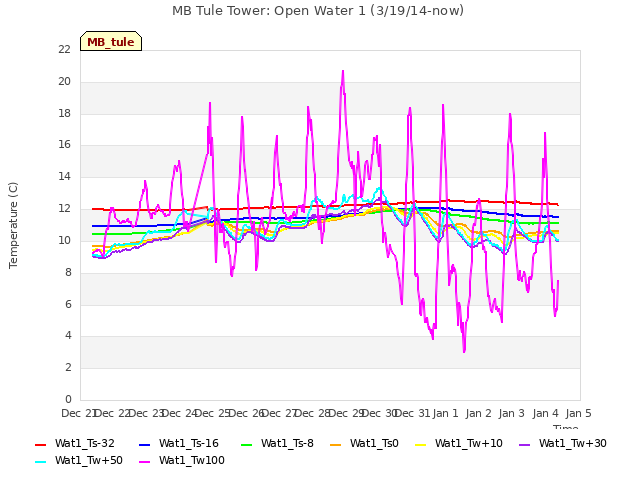This screenshot has width=640, height=480.
Task: Click the magenta minimum near Jan 1
Action: 464,351
